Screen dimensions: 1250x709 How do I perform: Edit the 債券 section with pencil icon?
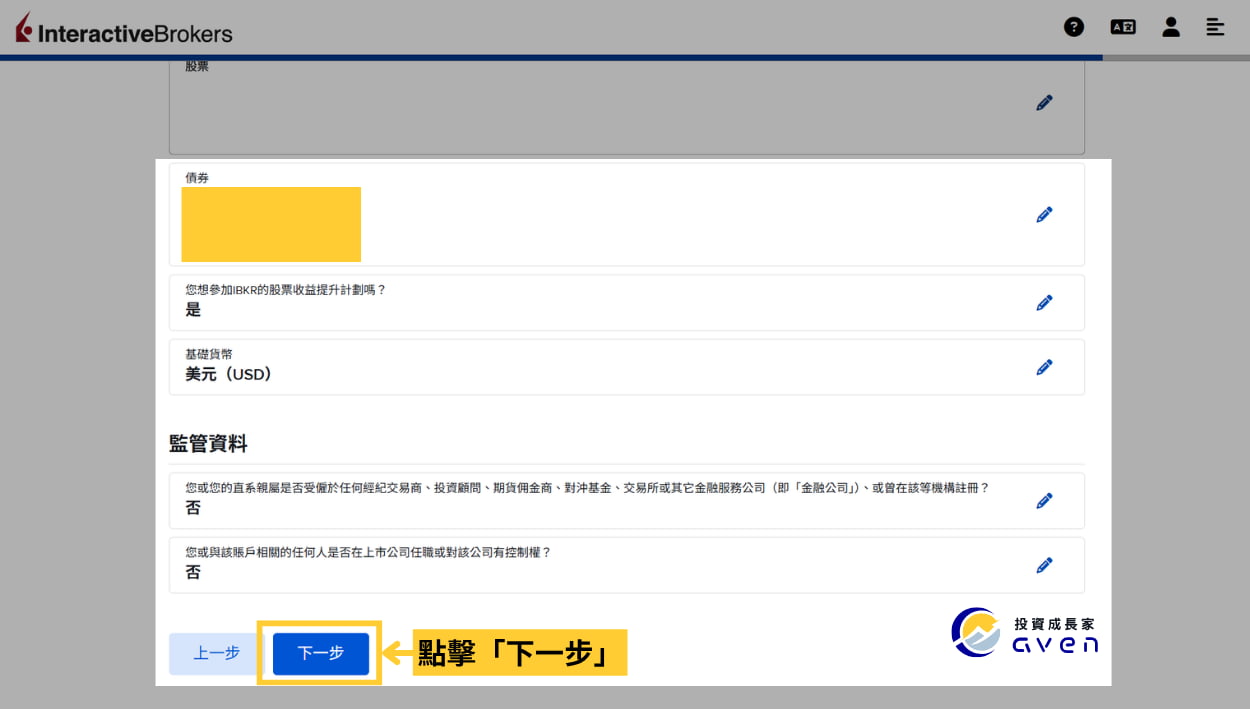pos(1045,214)
